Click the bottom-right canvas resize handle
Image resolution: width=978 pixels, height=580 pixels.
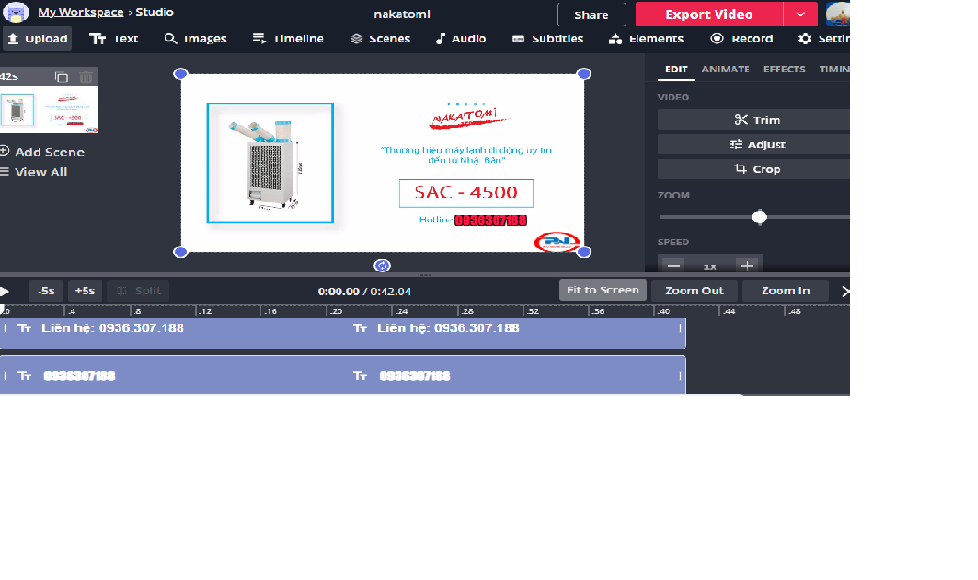tap(584, 252)
